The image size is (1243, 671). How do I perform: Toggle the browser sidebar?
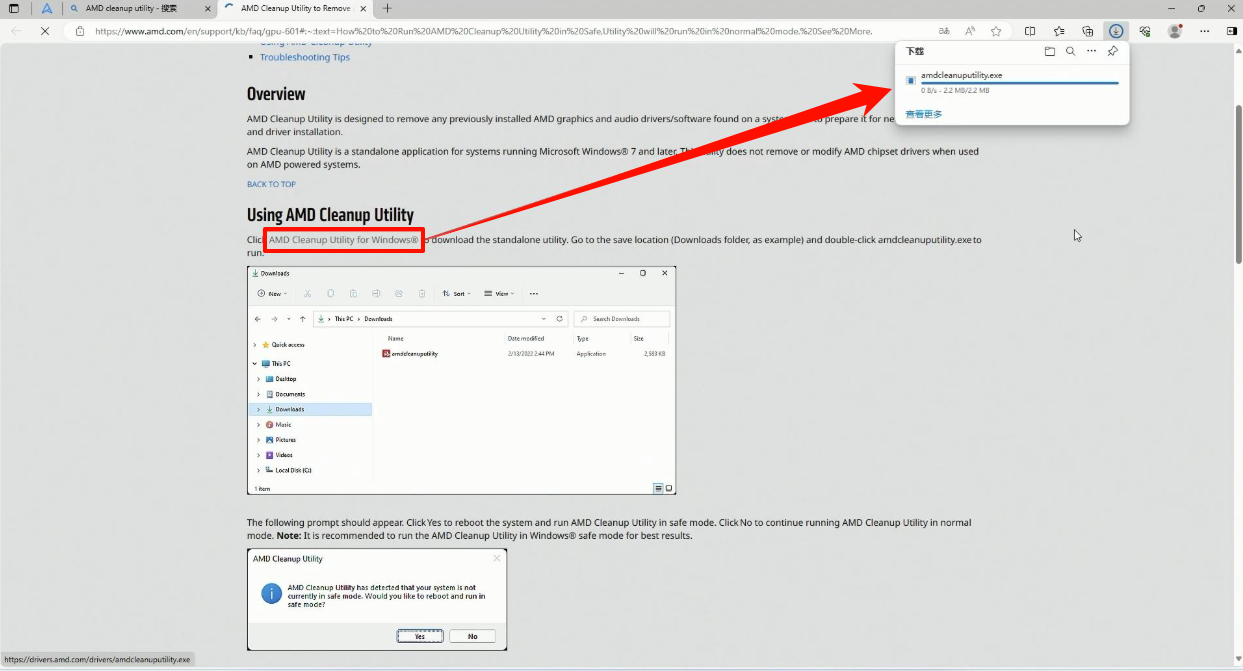pyautogui.click(x=1231, y=31)
